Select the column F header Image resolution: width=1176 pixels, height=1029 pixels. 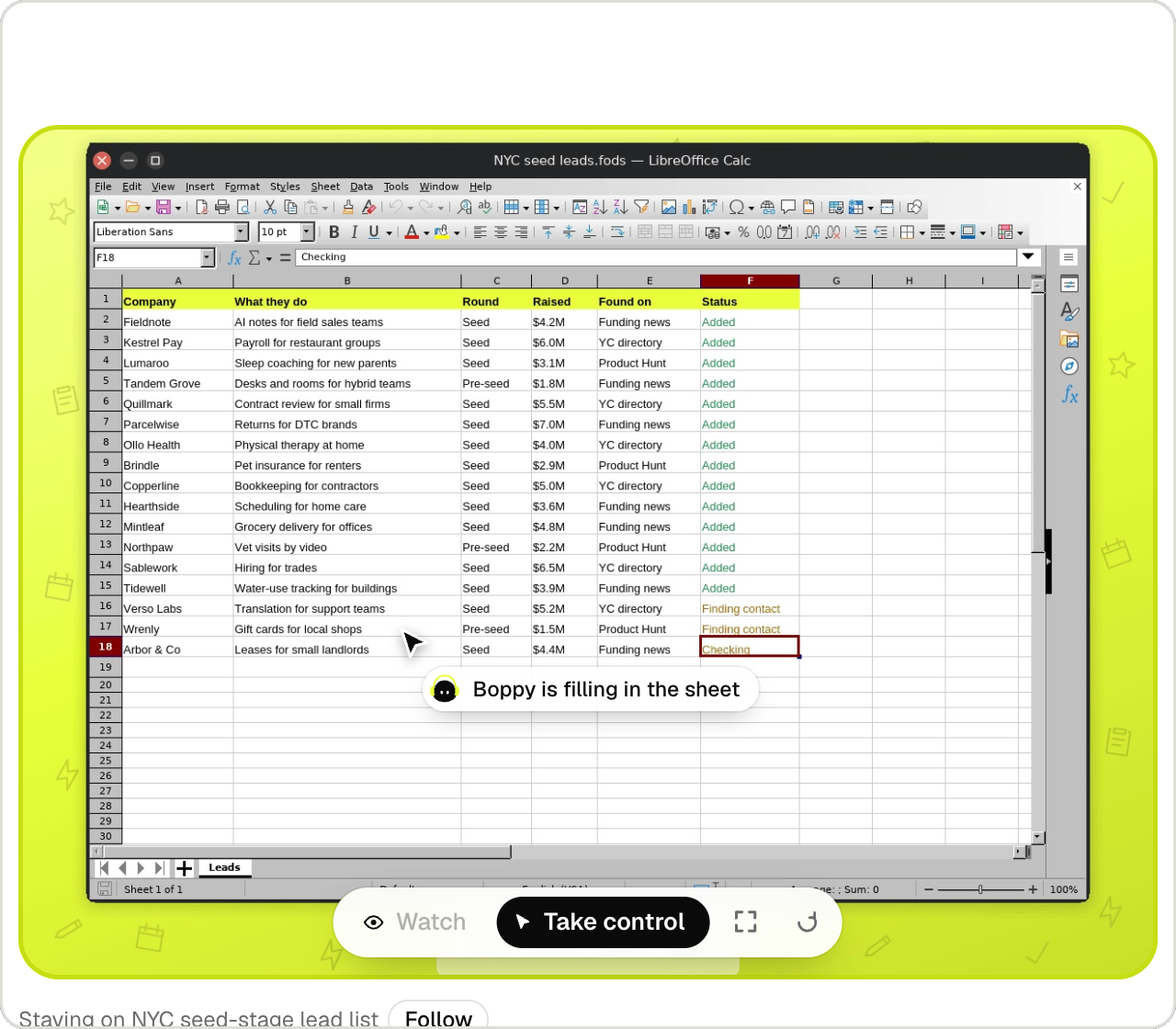click(x=750, y=281)
